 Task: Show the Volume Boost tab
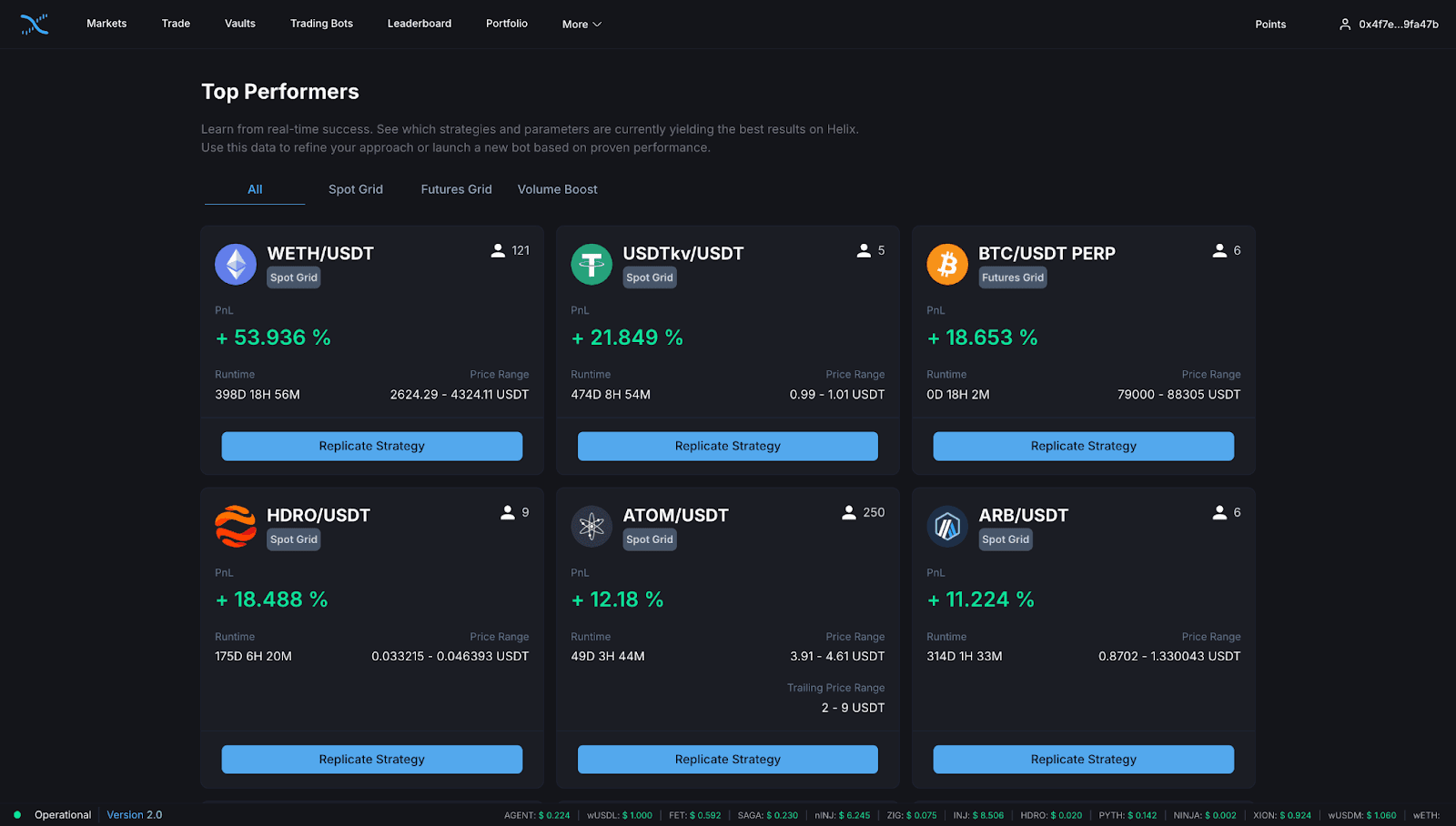(x=558, y=189)
